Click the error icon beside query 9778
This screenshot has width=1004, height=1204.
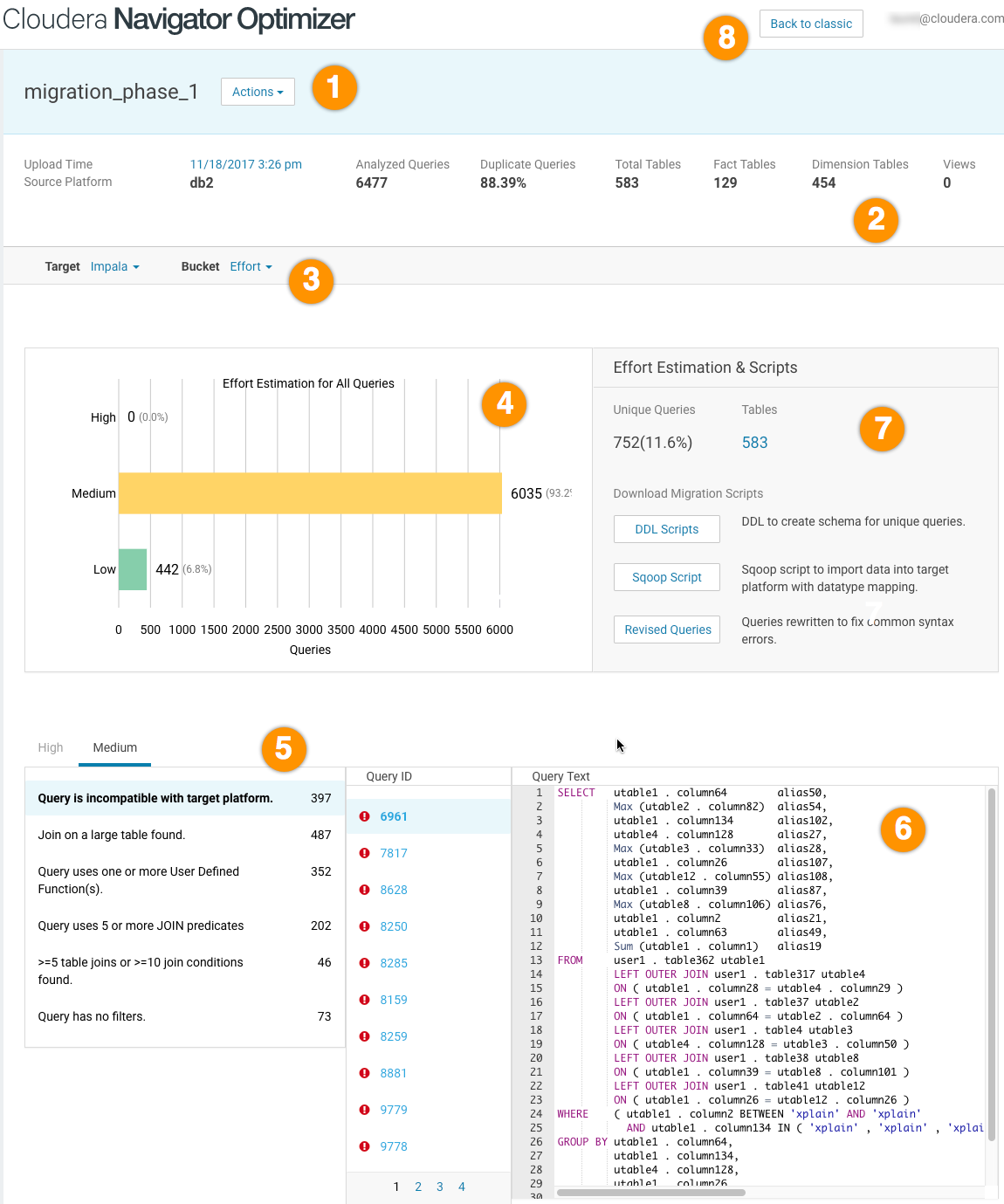[x=364, y=1146]
